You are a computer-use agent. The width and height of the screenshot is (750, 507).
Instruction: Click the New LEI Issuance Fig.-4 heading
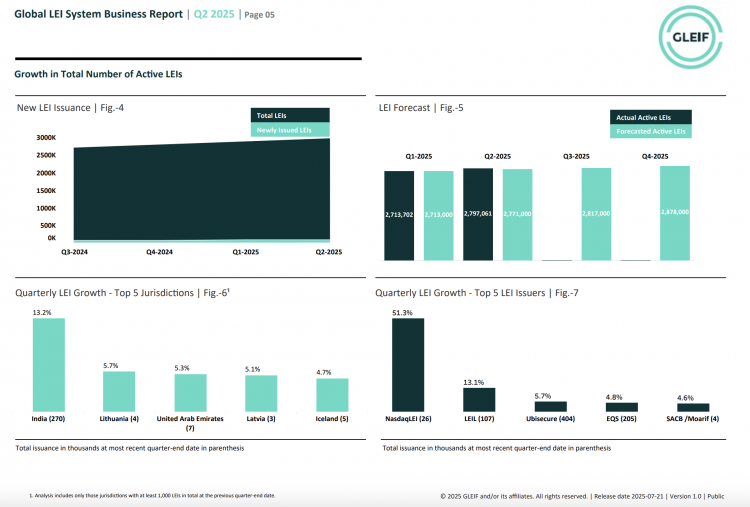pos(71,107)
